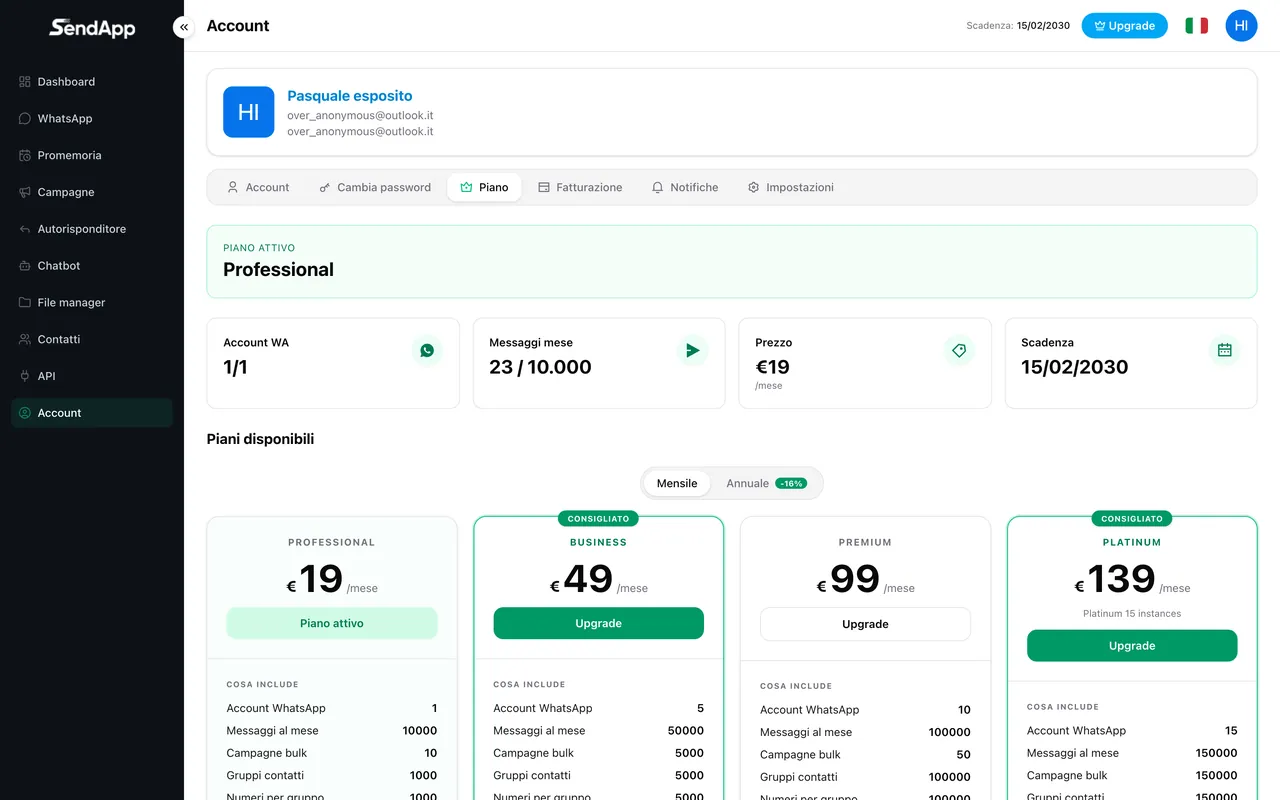Image resolution: width=1280 pixels, height=800 pixels.
Task: Click the Business €49 price
Action: click(x=598, y=580)
